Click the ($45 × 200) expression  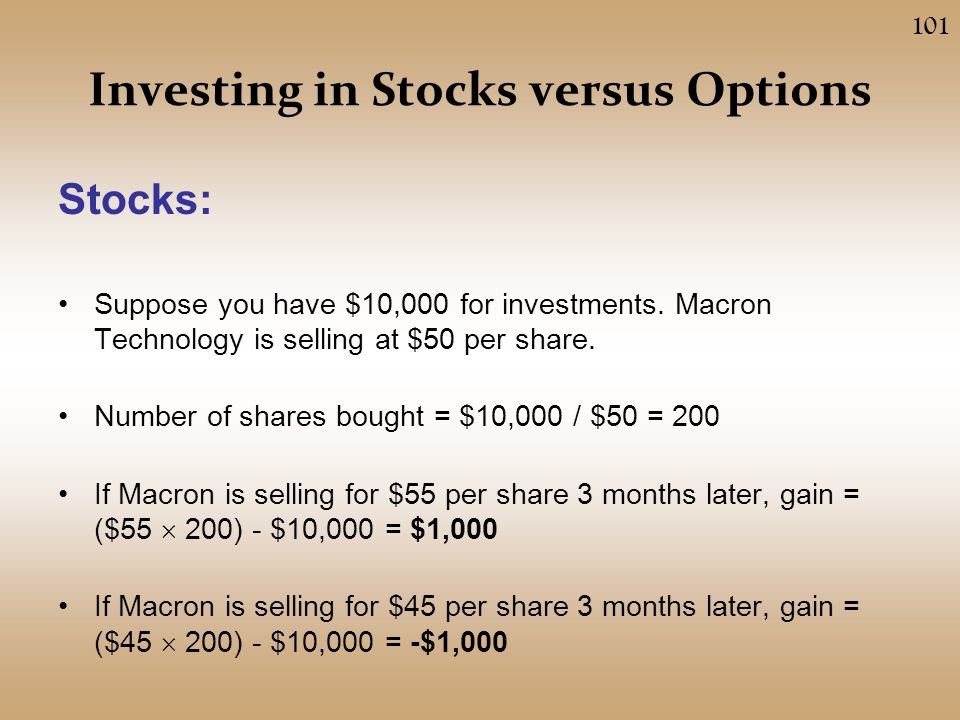168,642
